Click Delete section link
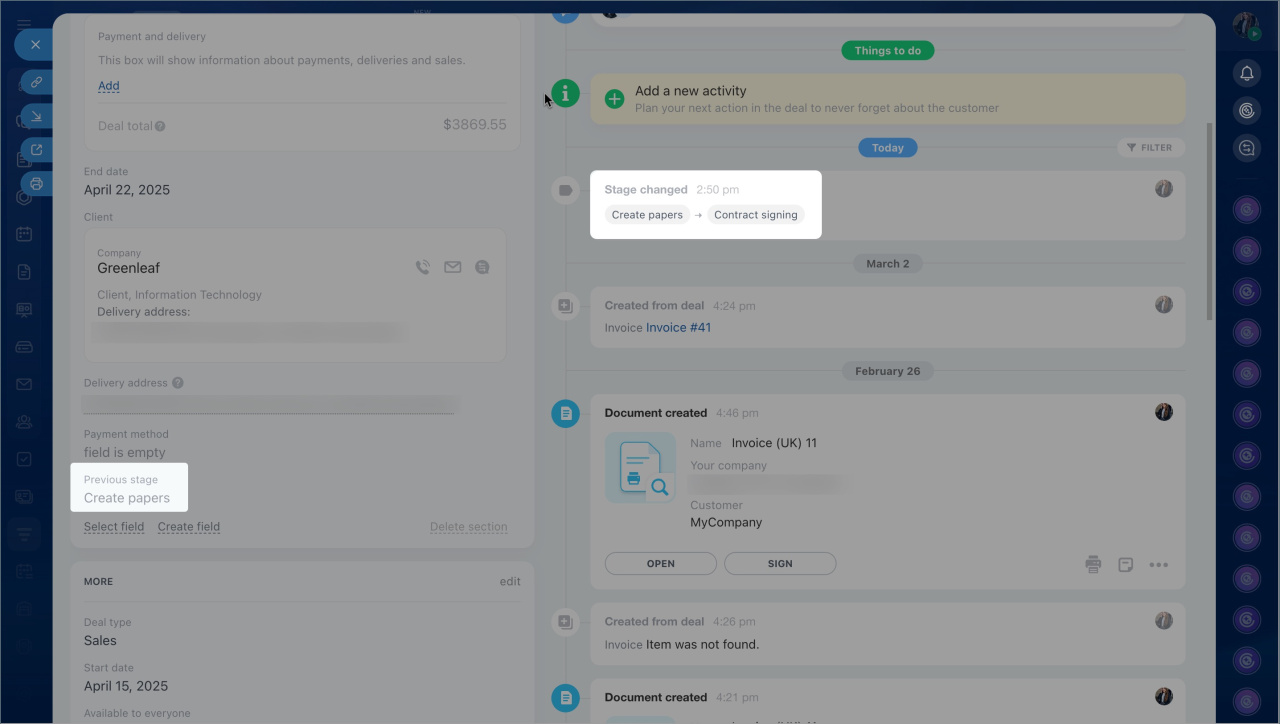 468,527
